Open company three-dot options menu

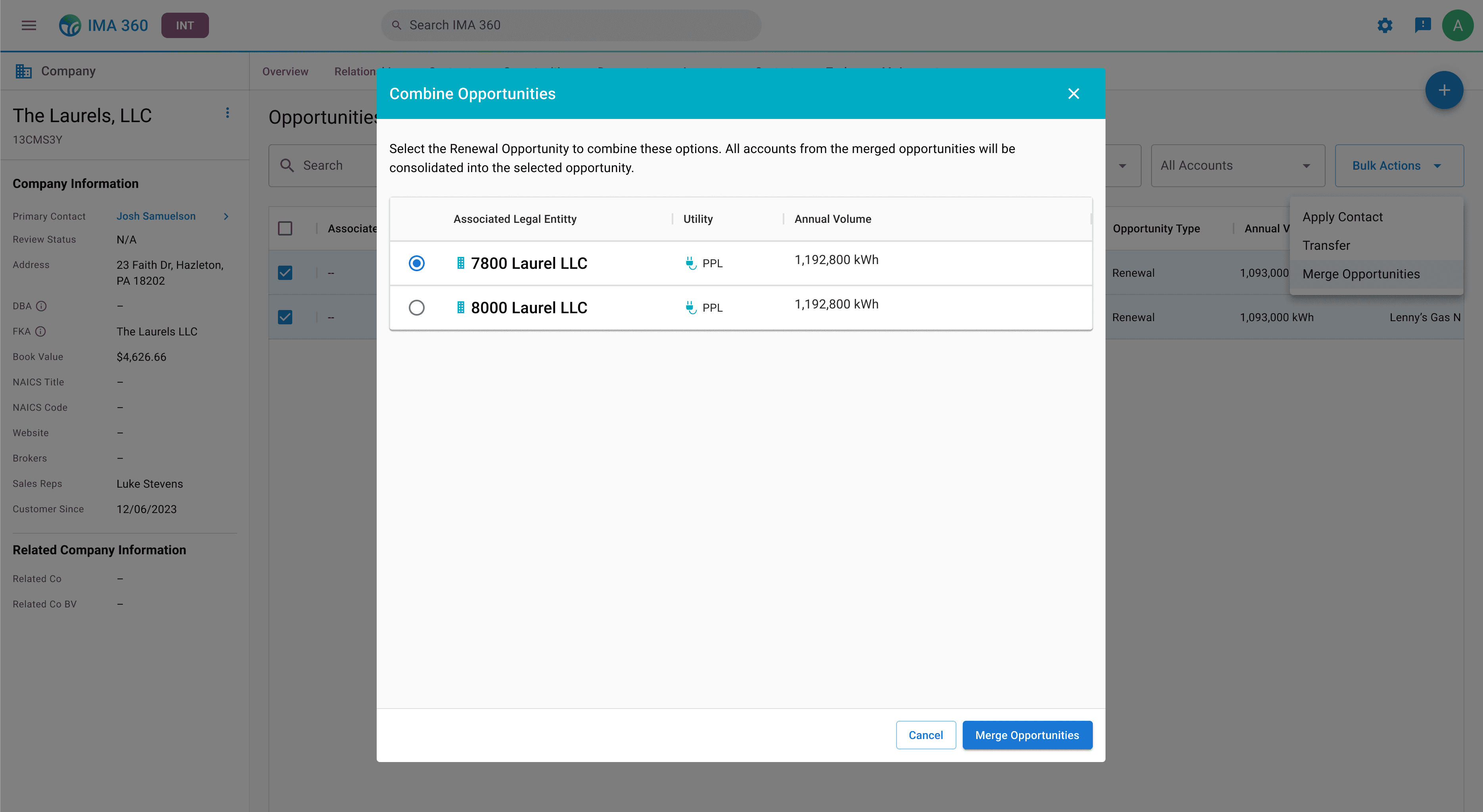coord(227,113)
